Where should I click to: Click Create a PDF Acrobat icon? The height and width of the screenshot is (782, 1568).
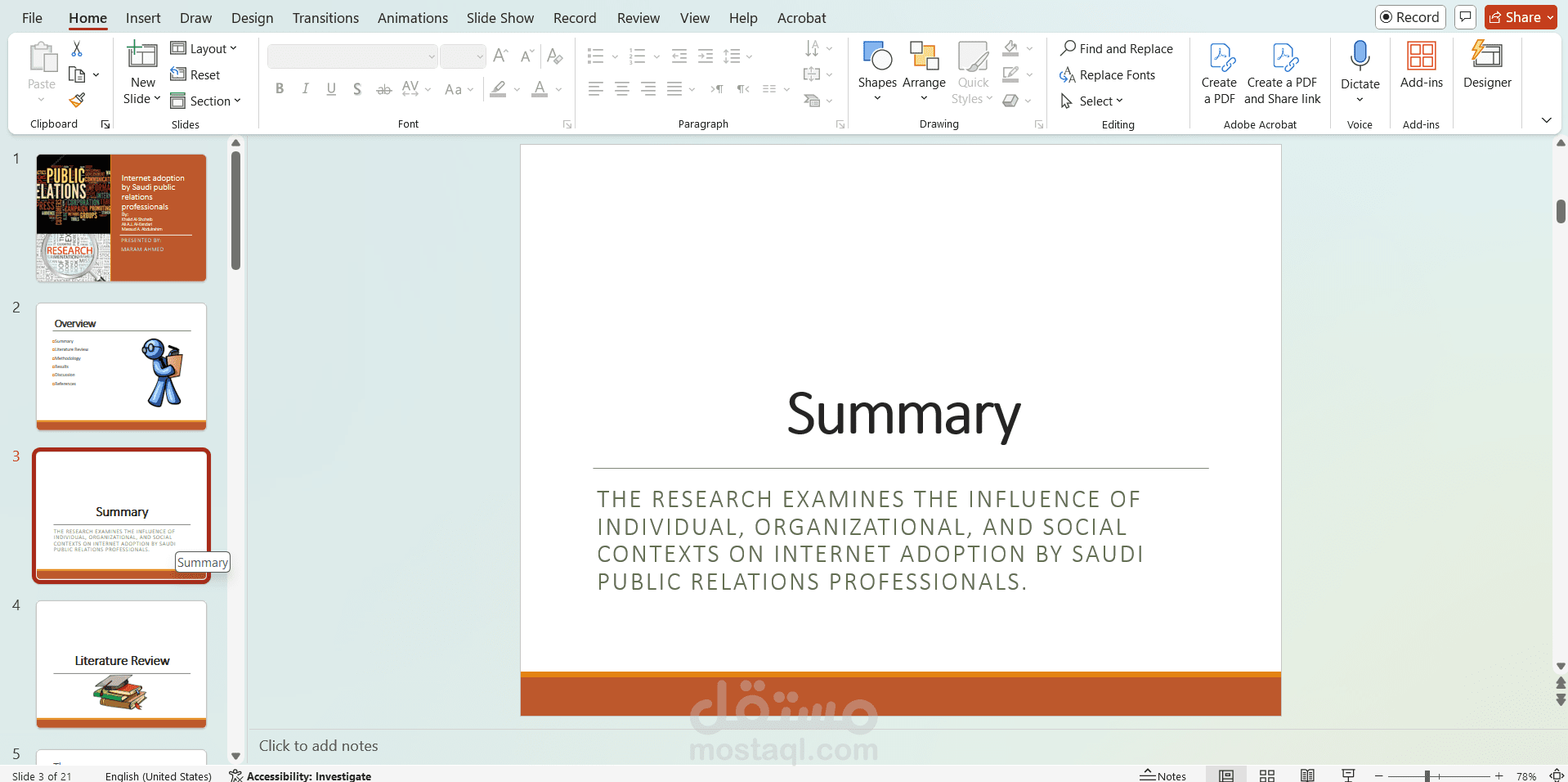tap(1219, 74)
